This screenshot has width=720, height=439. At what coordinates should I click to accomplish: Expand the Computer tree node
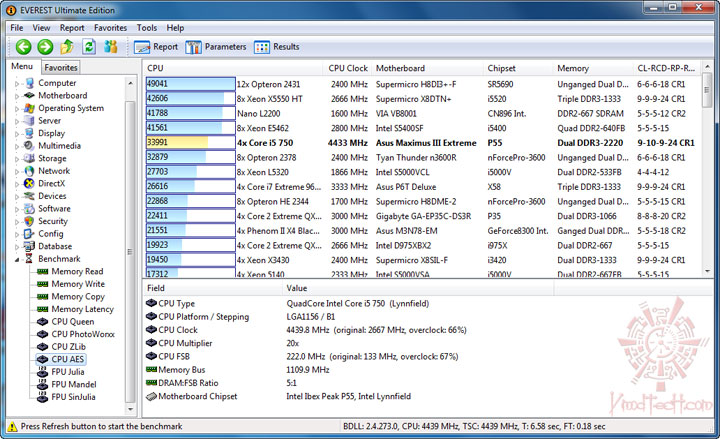click(x=17, y=84)
